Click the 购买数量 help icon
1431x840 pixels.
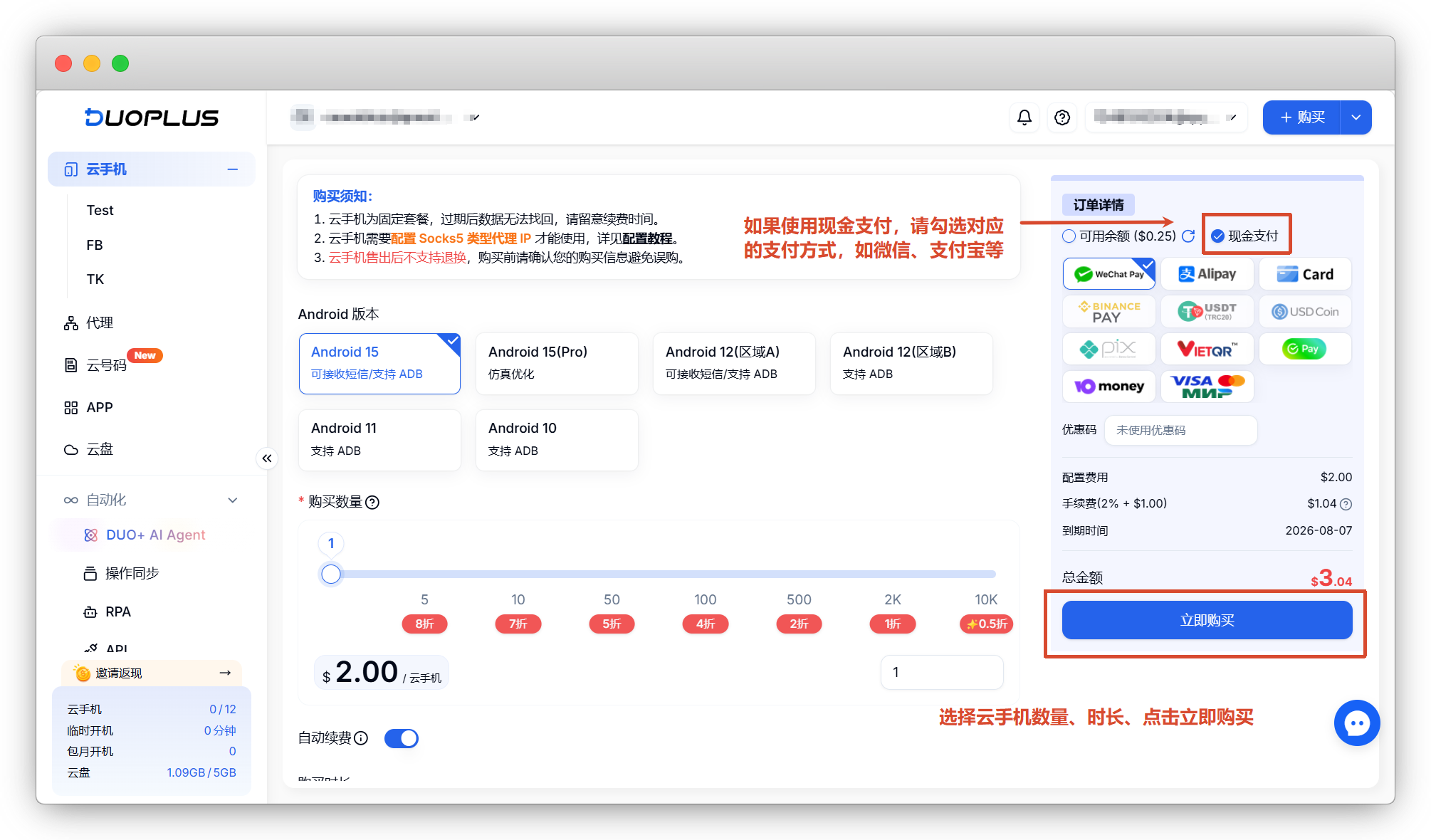point(372,503)
